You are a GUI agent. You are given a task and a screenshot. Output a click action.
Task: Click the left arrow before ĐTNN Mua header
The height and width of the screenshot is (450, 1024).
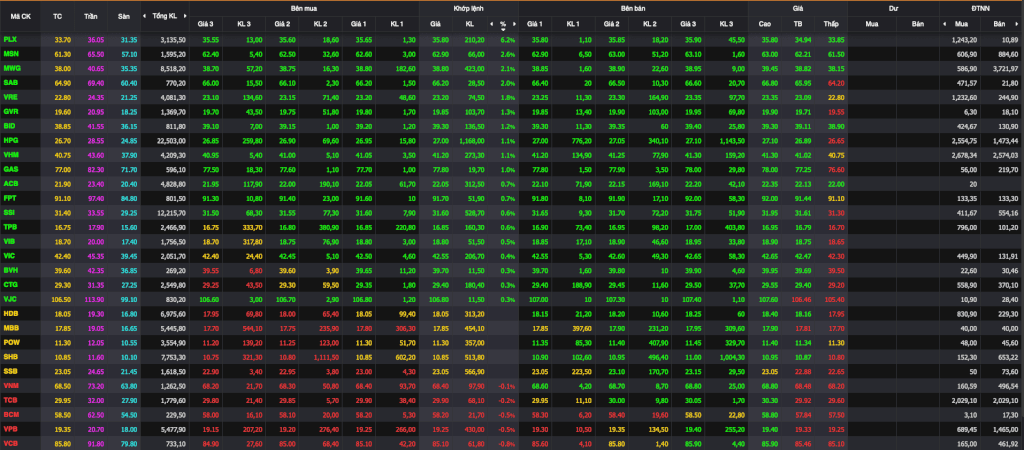[x=944, y=24]
